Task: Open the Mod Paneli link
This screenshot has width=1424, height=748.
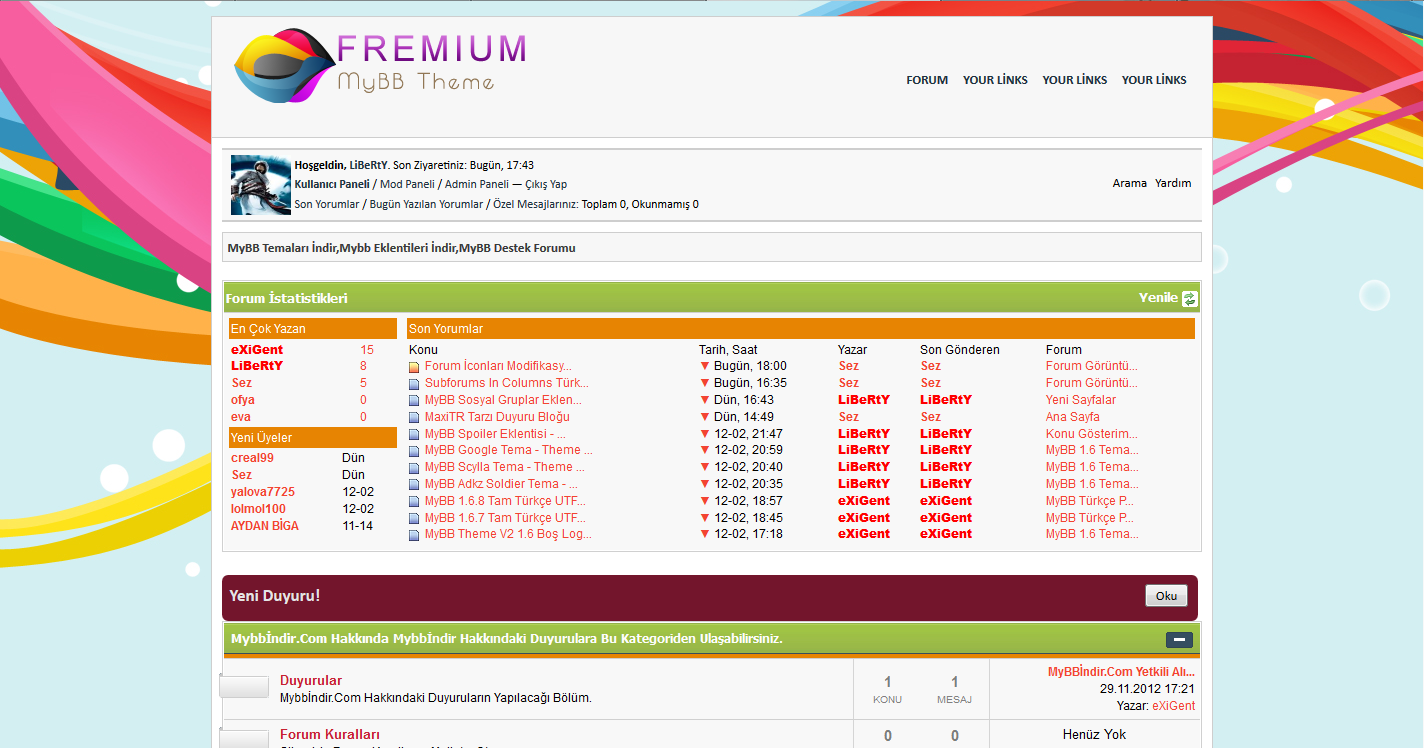Action: coord(406,184)
